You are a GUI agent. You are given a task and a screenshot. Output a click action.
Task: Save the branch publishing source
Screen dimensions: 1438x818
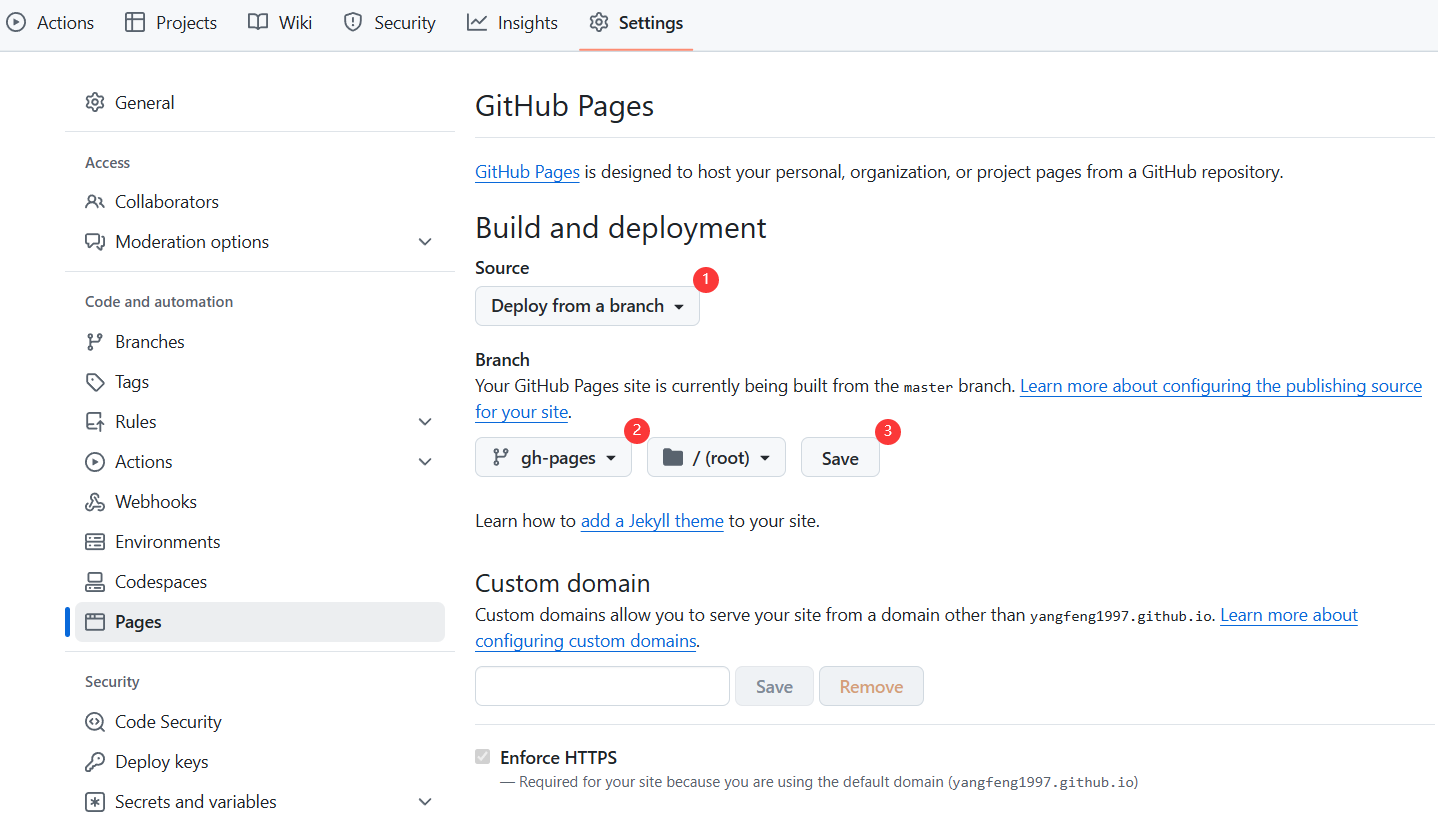point(840,458)
